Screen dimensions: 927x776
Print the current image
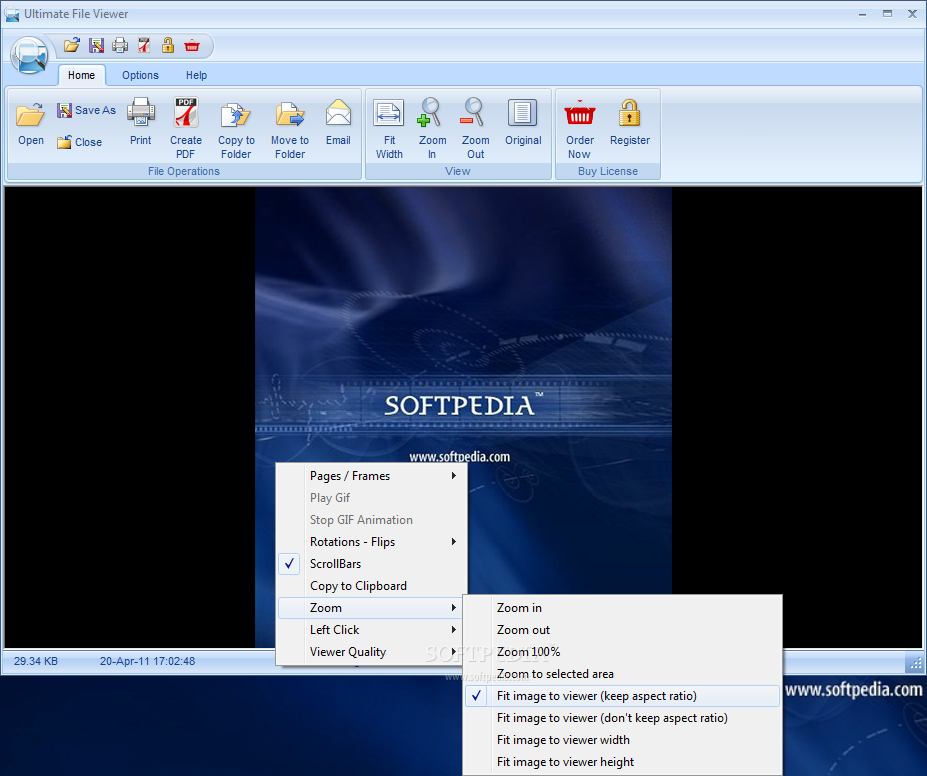(x=141, y=122)
